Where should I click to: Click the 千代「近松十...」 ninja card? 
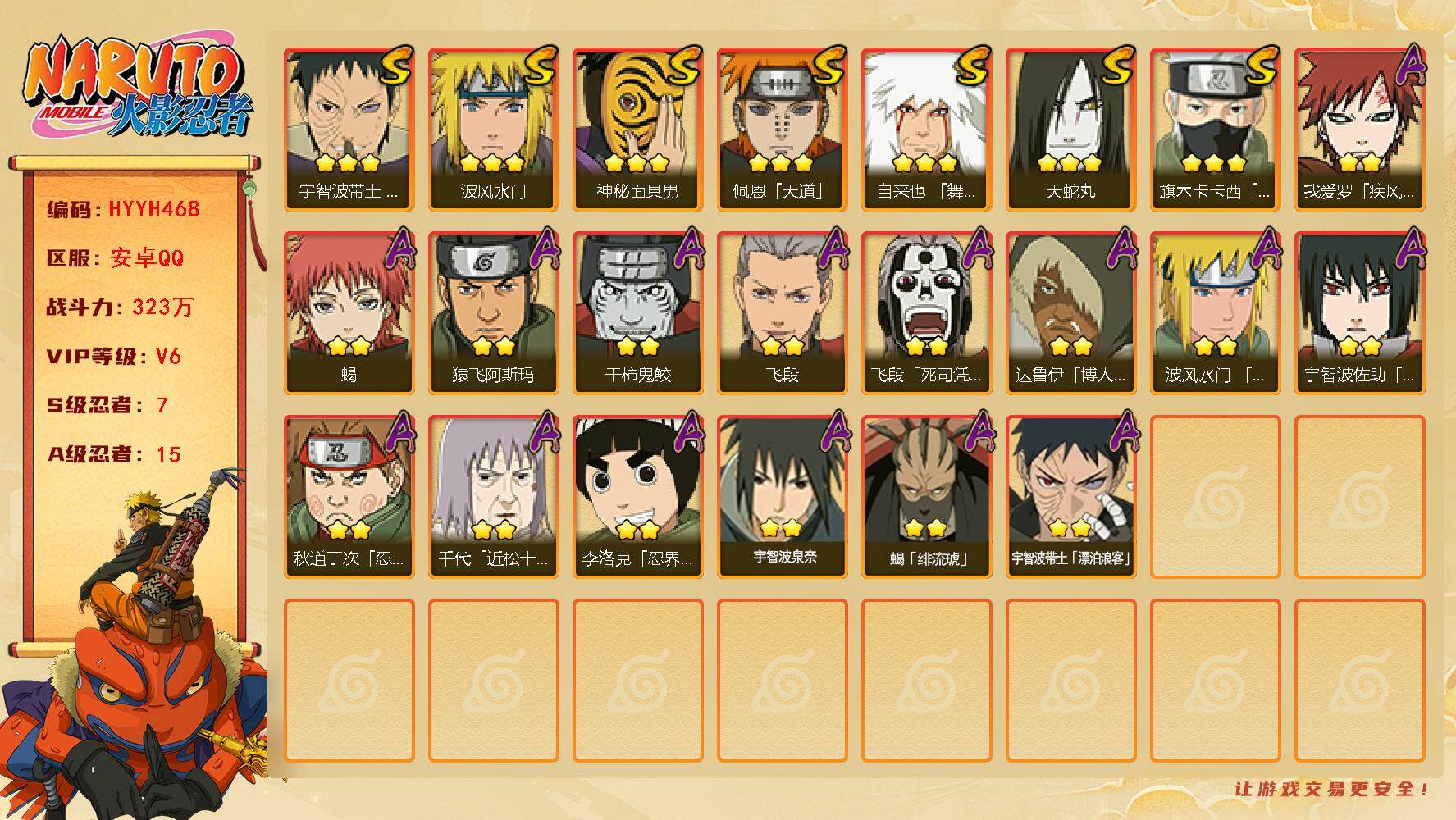click(494, 497)
